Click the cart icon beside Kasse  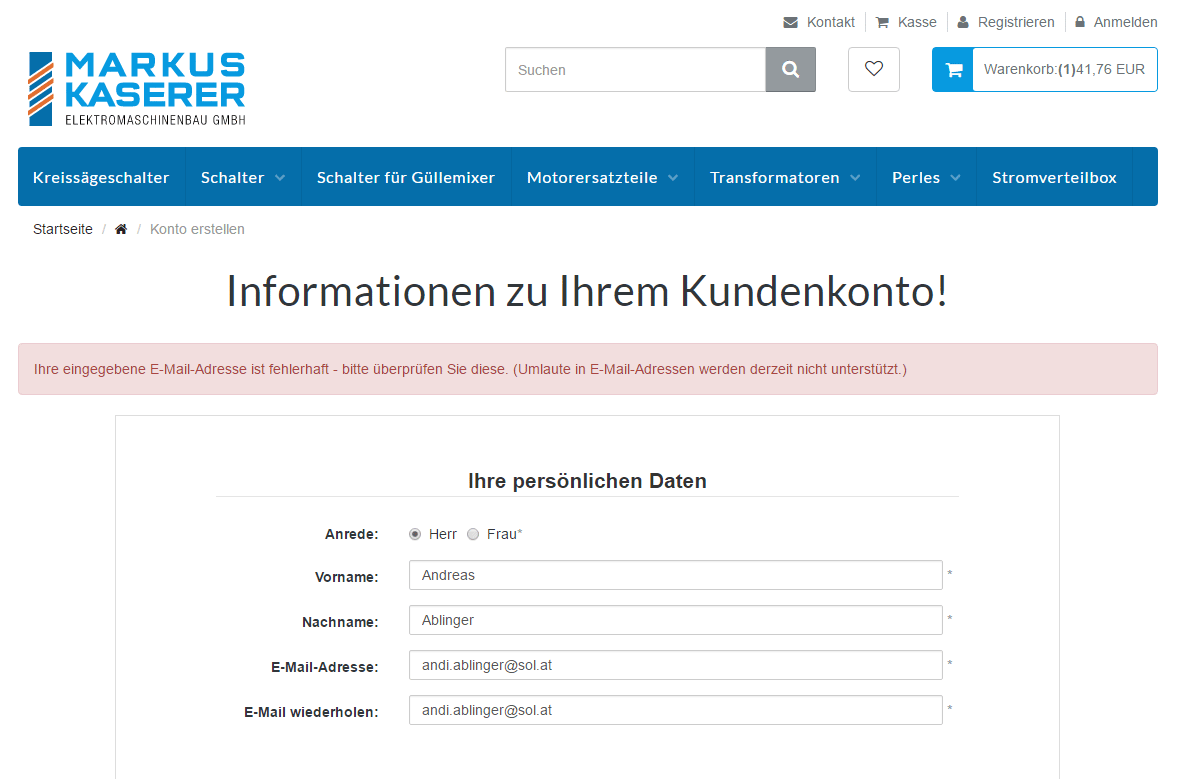pyautogui.click(x=882, y=22)
